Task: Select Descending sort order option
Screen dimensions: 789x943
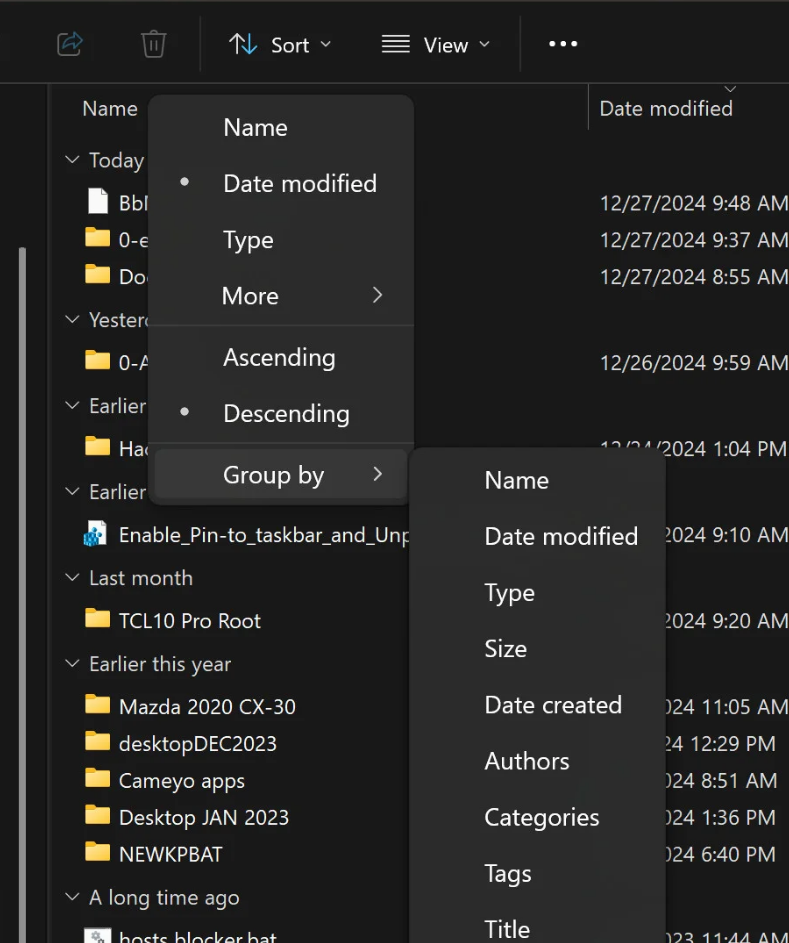Action: pos(286,413)
